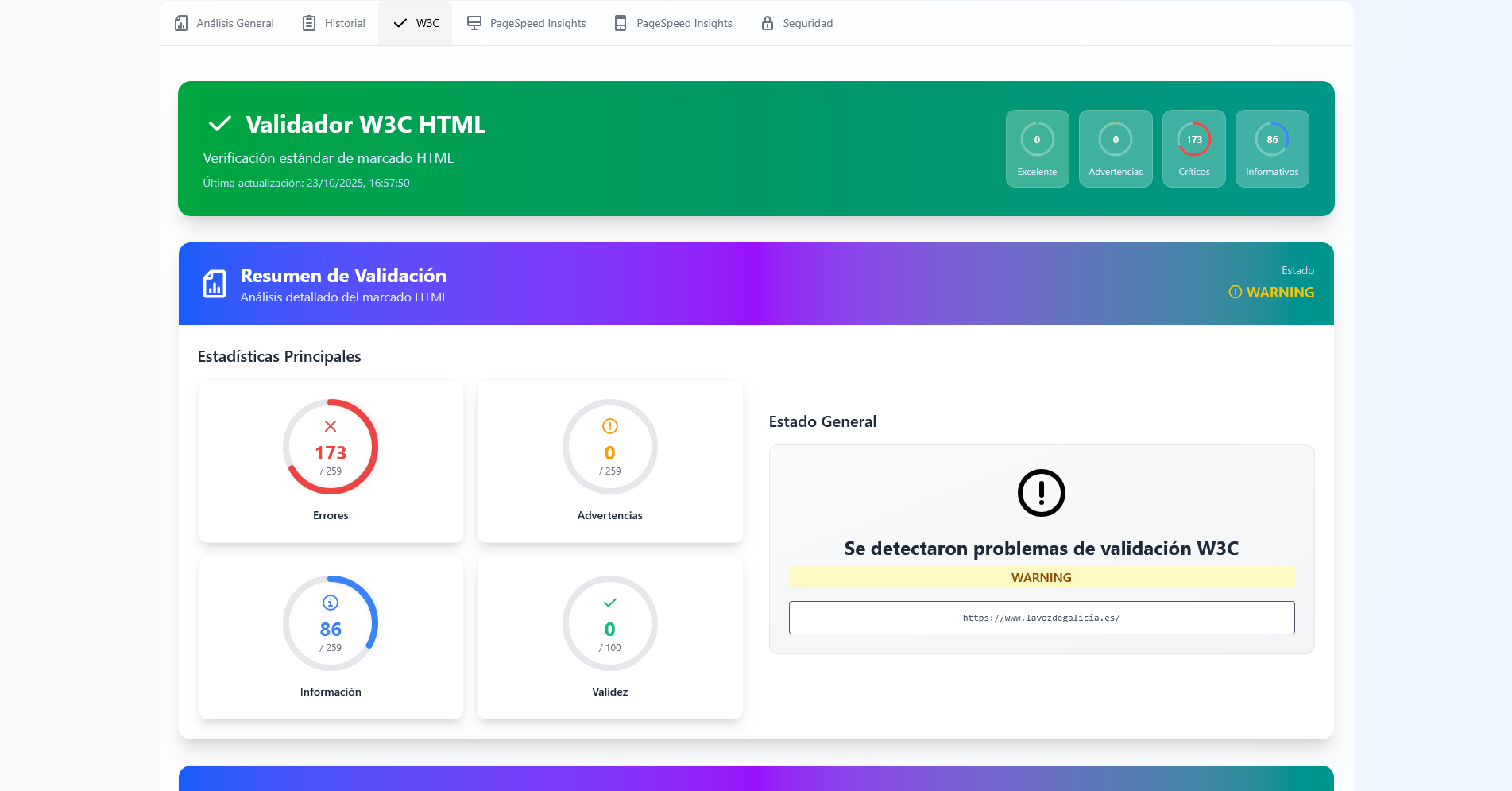Go to the Seguridad tab
Image resolution: width=1512 pixels, height=791 pixels.
click(797, 23)
